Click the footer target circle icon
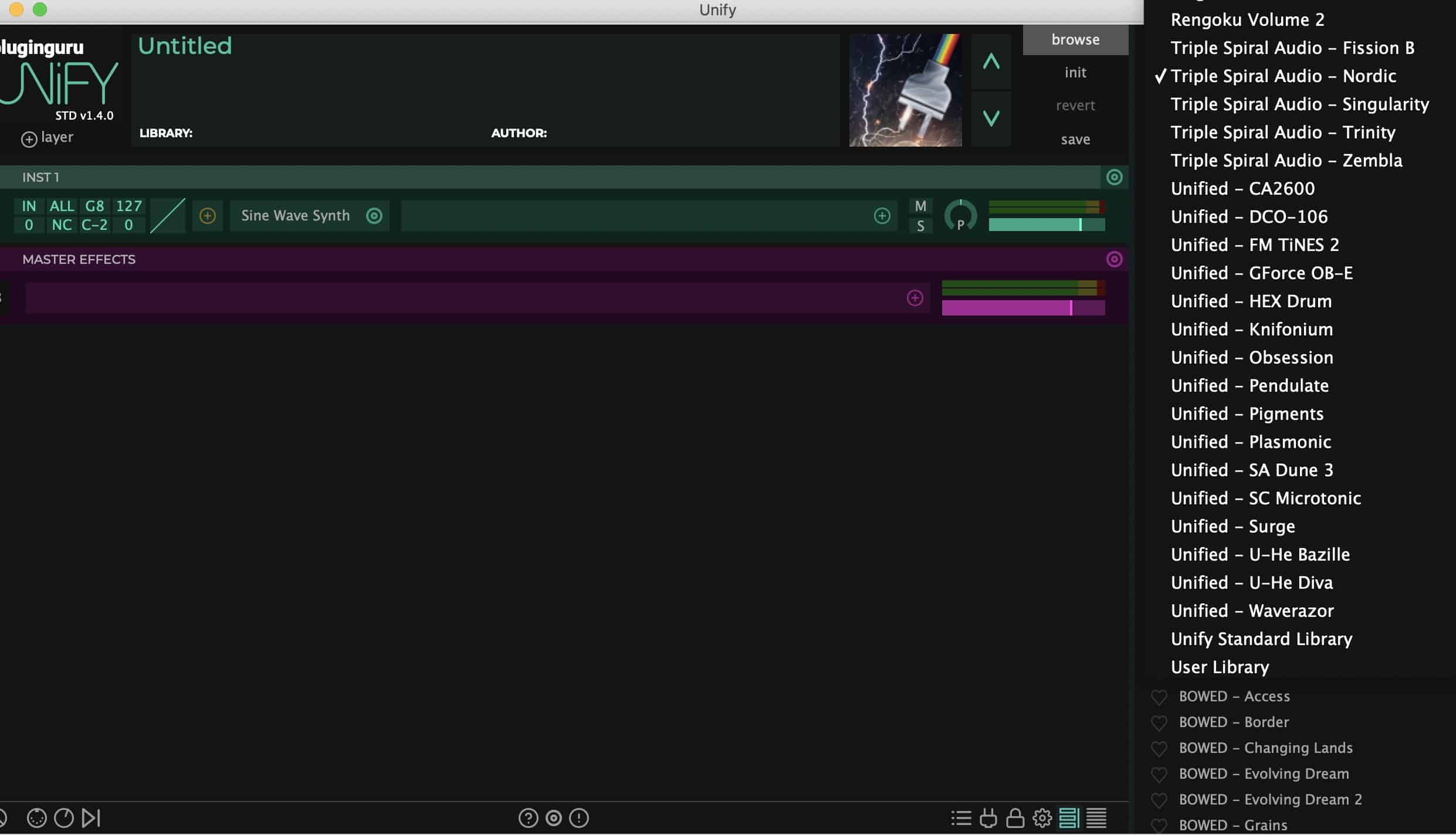The image size is (1456, 835). coord(553,817)
